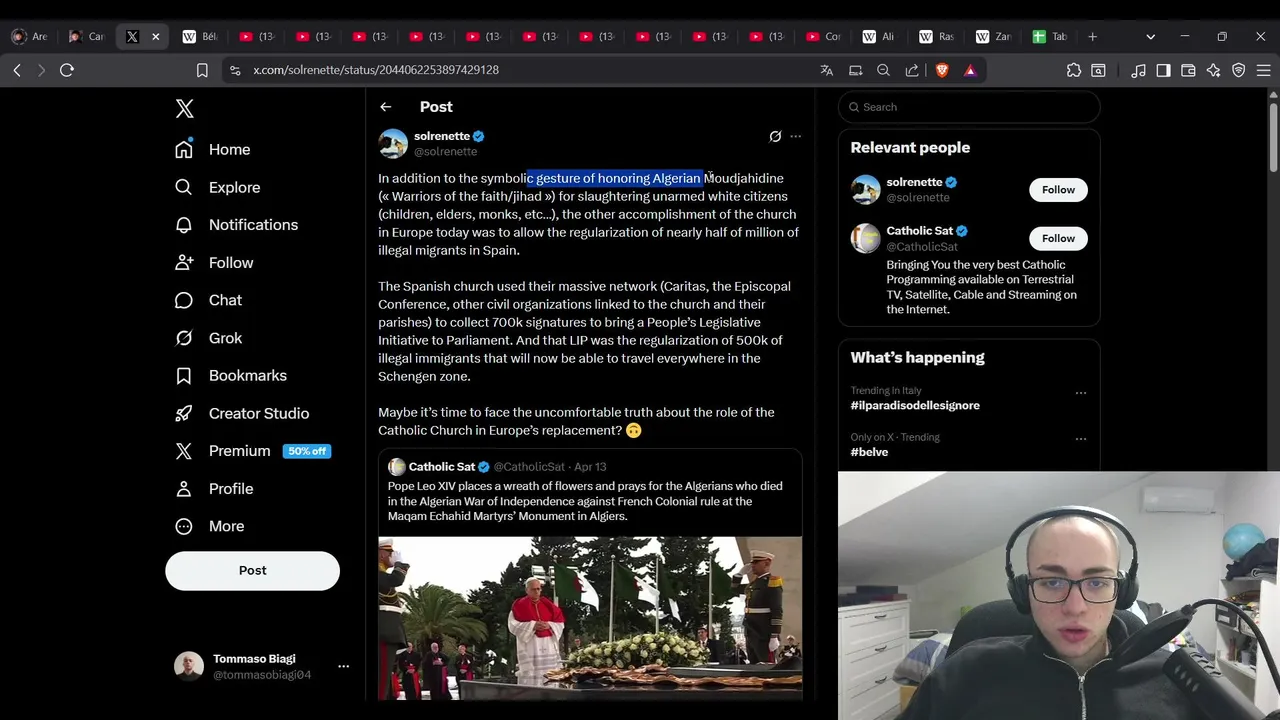The height and width of the screenshot is (720, 1280).
Task: Open Bookmarks in the sidebar
Action: pyautogui.click(x=230, y=375)
